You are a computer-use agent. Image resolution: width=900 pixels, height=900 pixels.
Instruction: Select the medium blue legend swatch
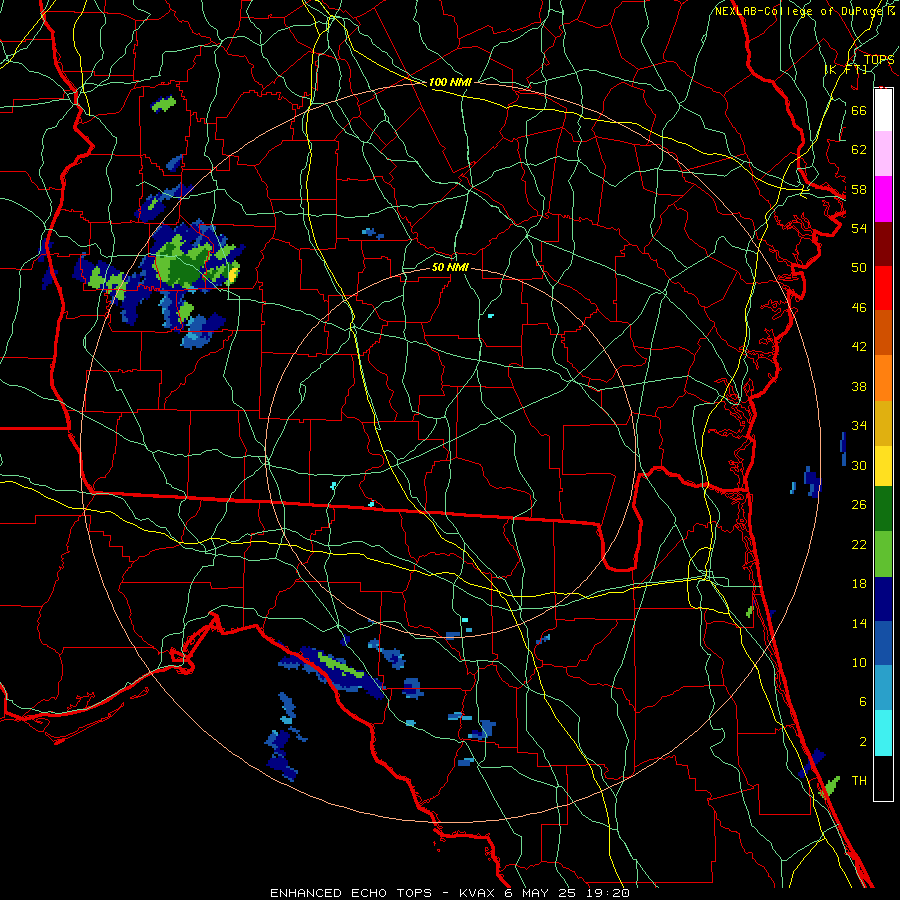click(883, 643)
